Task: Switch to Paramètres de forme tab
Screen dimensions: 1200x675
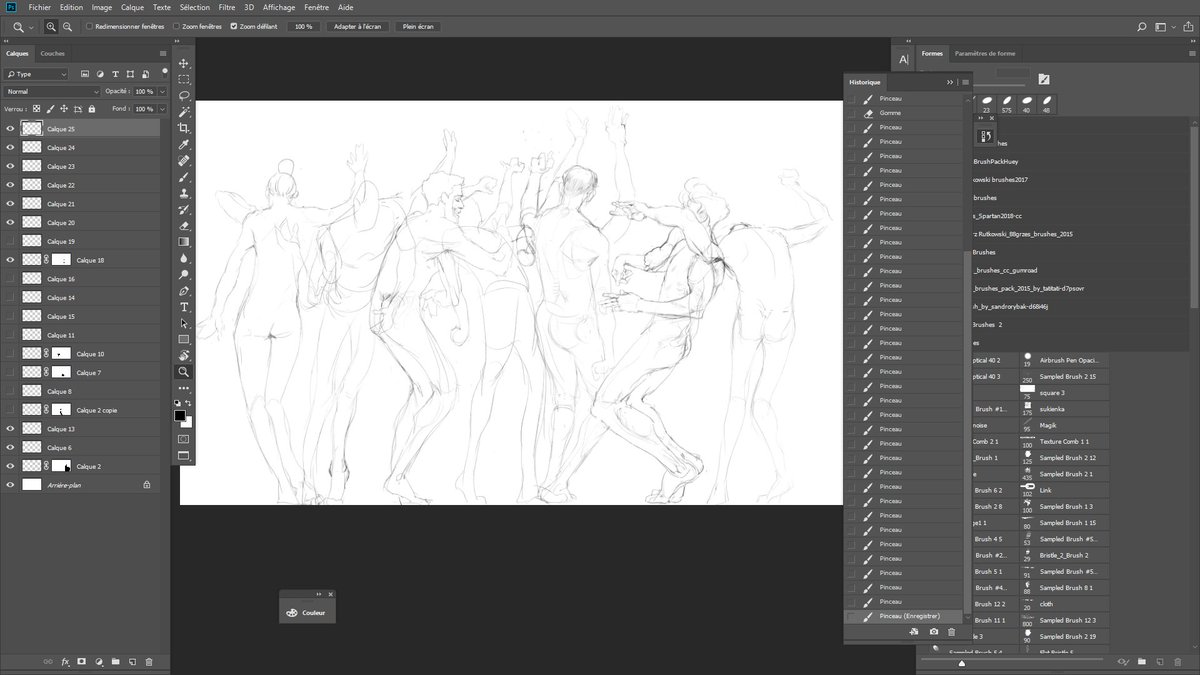Action: point(985,53)
